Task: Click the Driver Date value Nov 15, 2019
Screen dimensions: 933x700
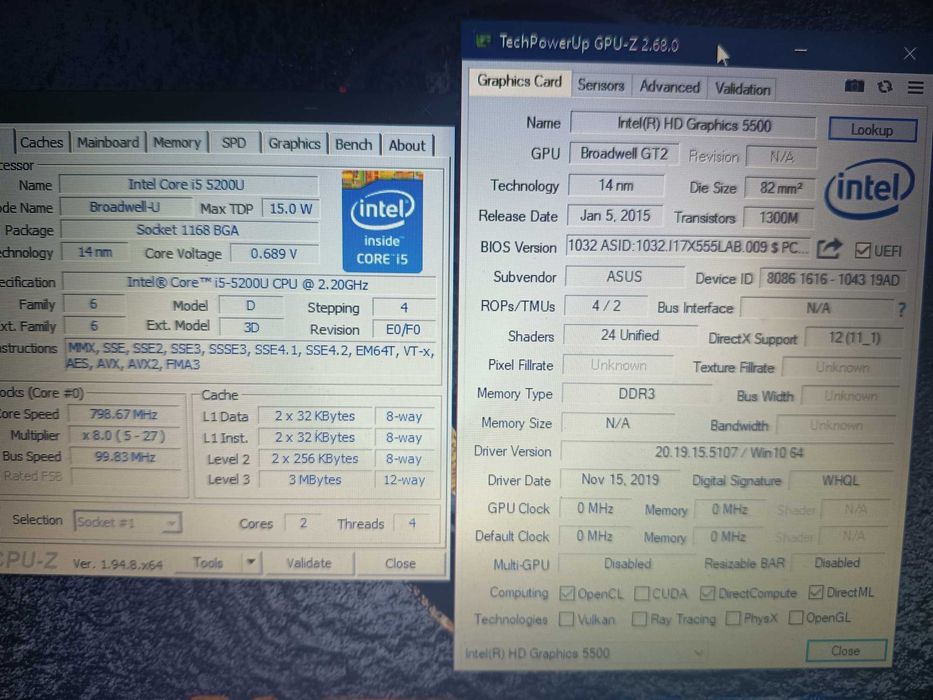Action: (x=620, y=480)
